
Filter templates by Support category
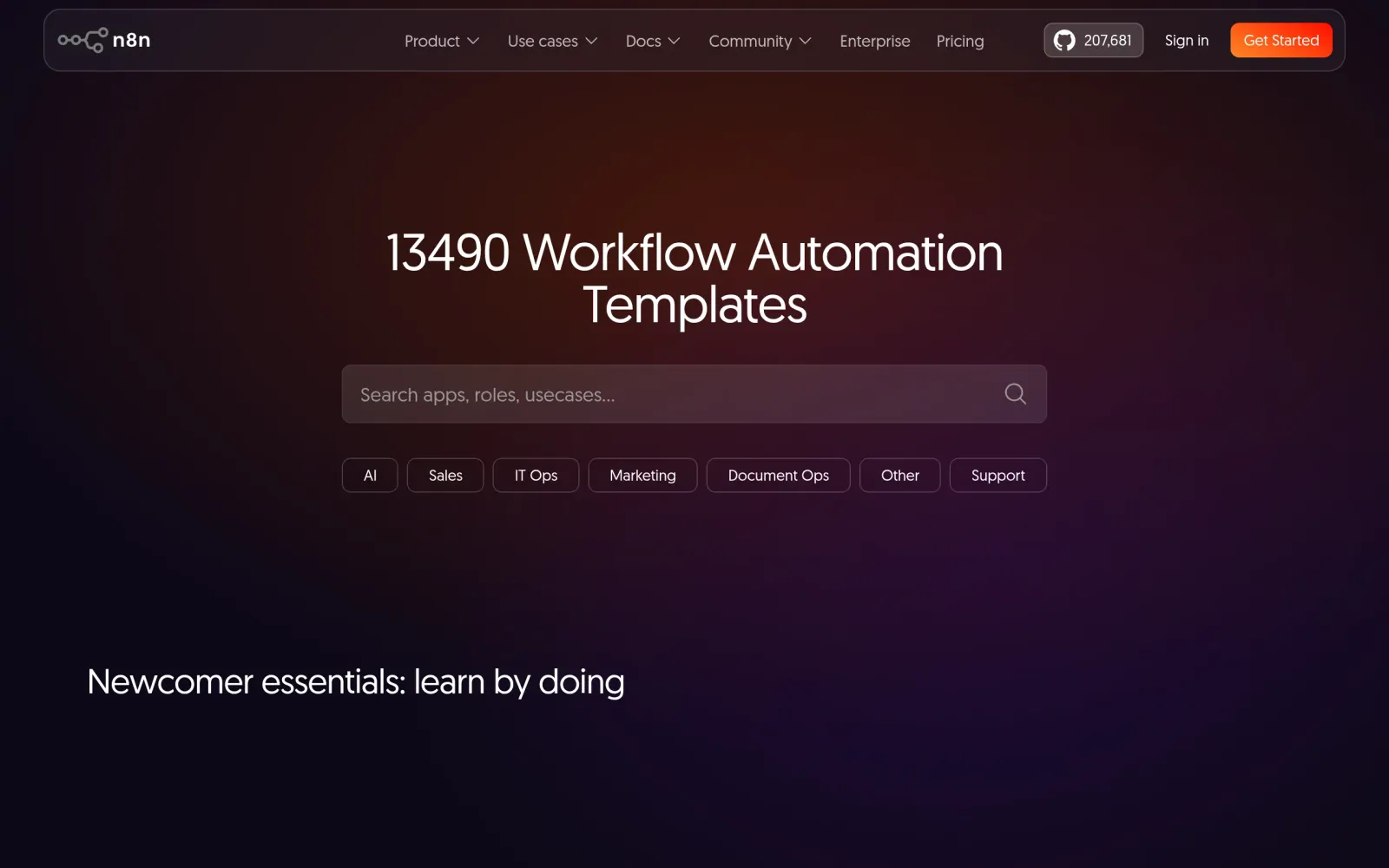click(x=998, y=476)
